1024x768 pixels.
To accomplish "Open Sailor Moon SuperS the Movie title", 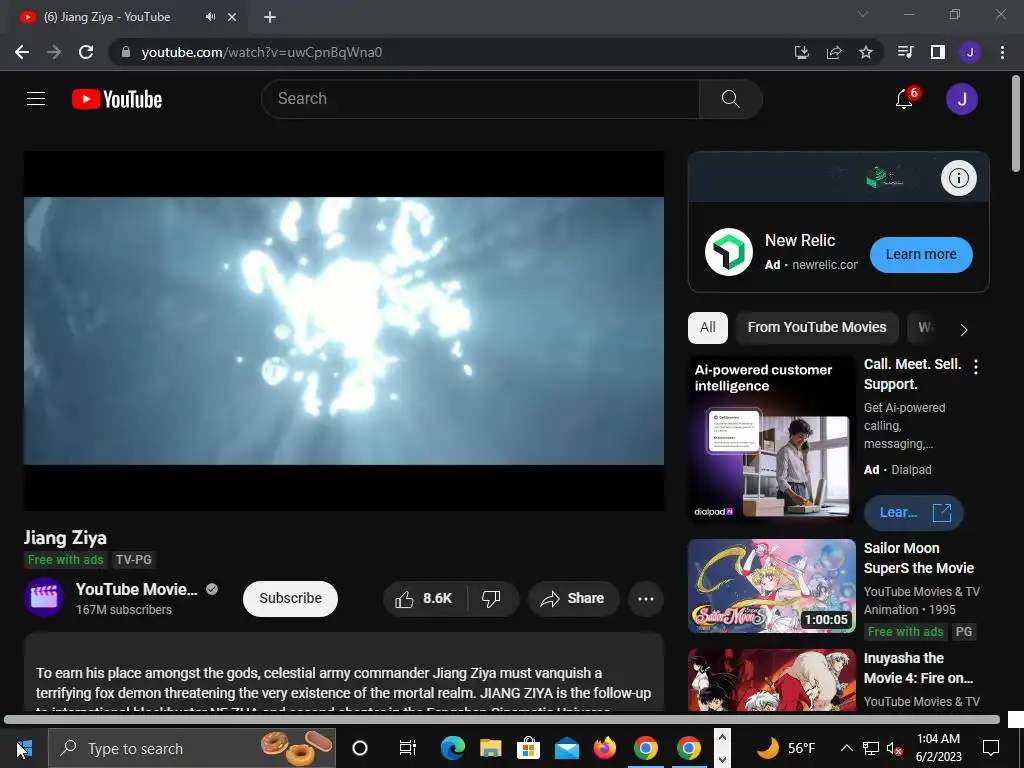I will click(918, 558).
